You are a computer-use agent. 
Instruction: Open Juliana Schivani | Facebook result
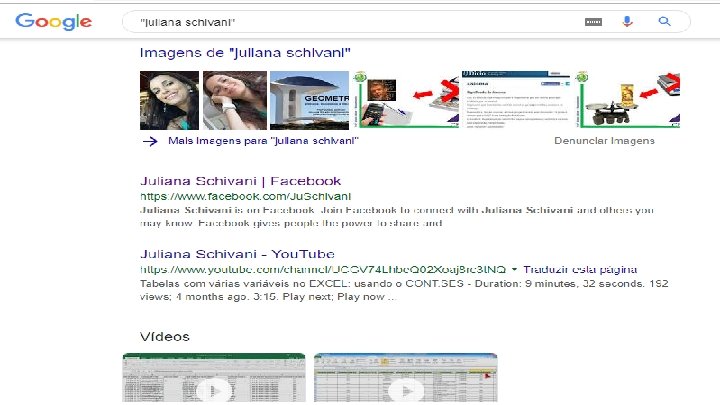[241, 181]
